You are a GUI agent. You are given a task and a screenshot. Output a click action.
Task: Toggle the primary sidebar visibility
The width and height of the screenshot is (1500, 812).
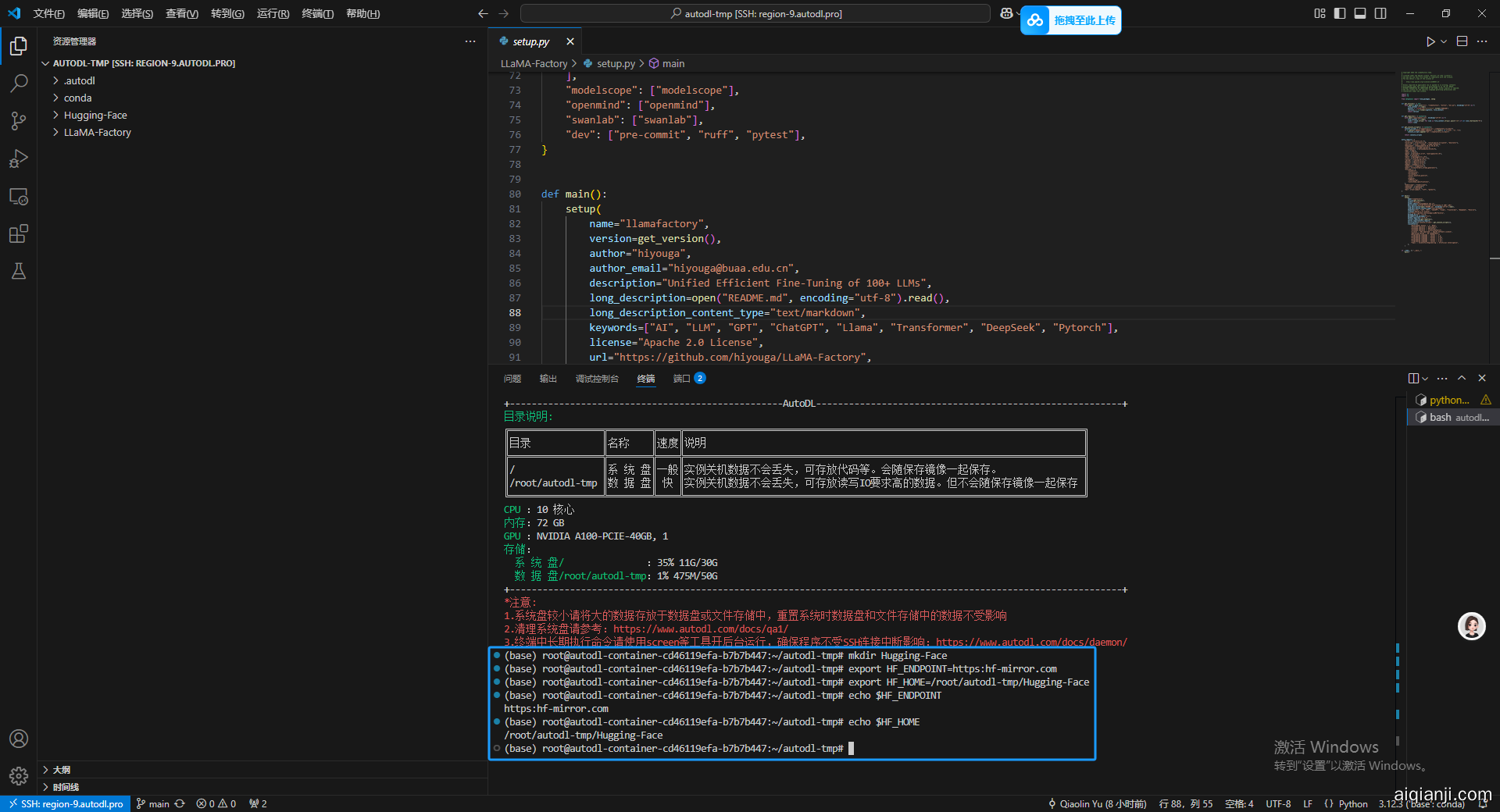coord(1340,13)
